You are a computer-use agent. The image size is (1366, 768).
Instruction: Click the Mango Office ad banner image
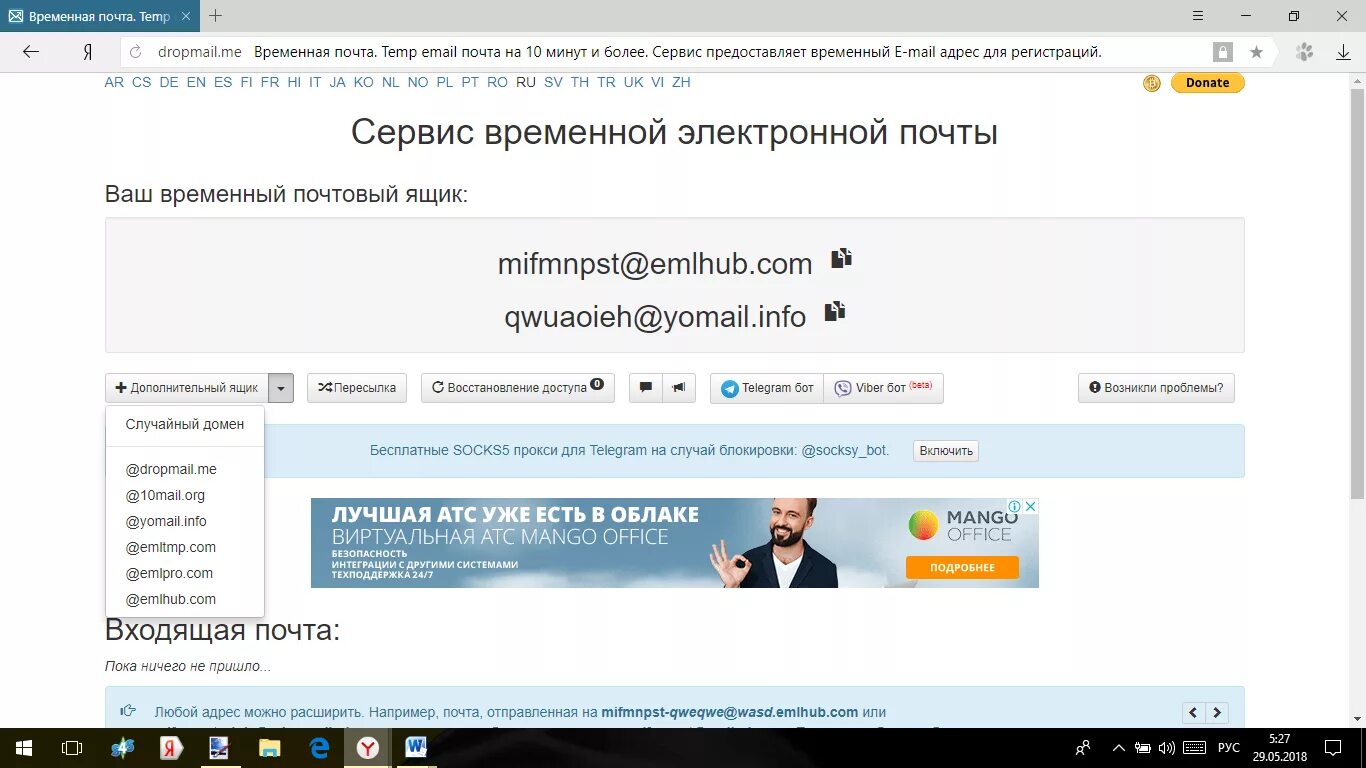[675, 543]
